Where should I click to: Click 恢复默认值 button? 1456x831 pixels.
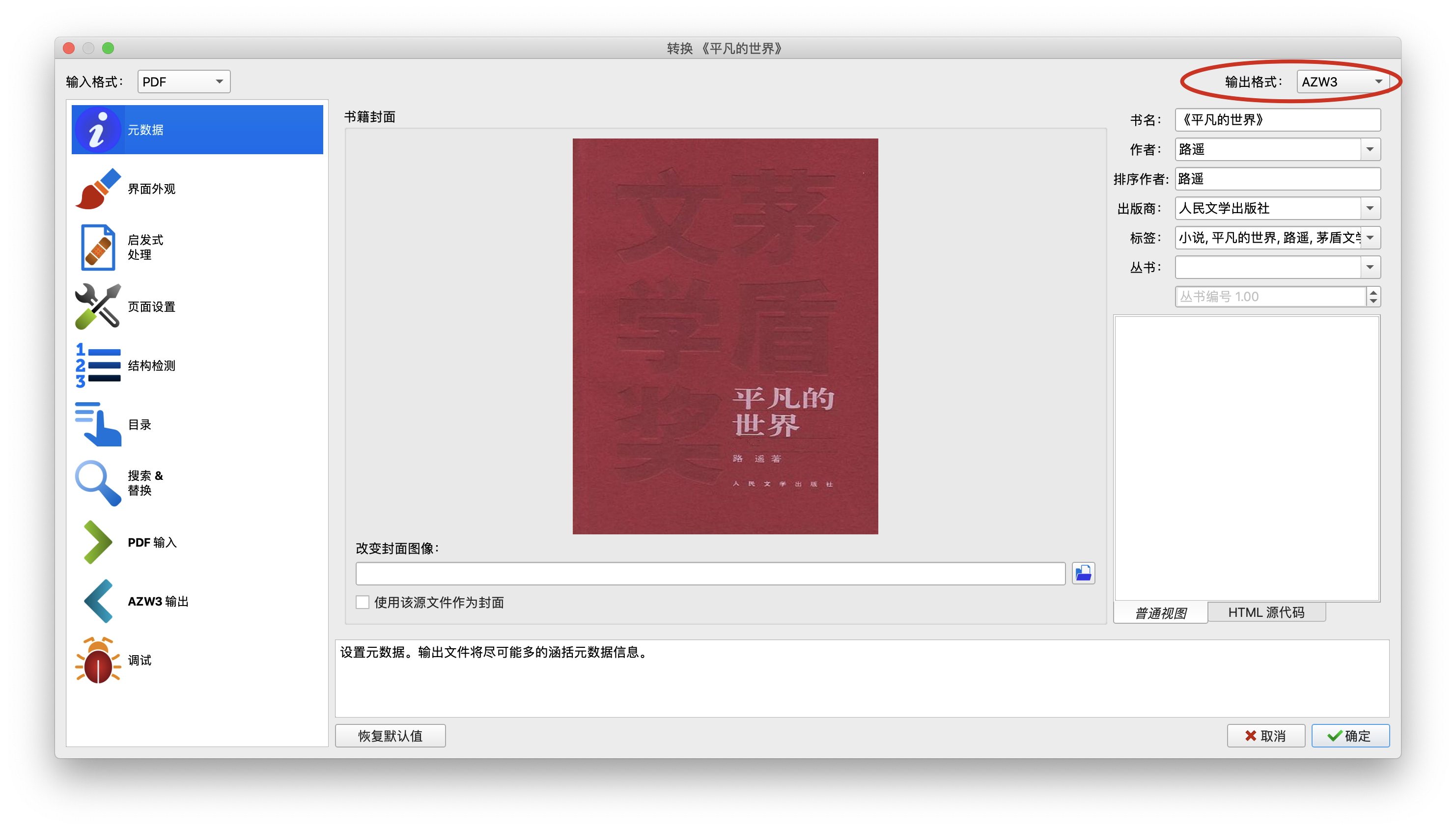coord(391,736)
